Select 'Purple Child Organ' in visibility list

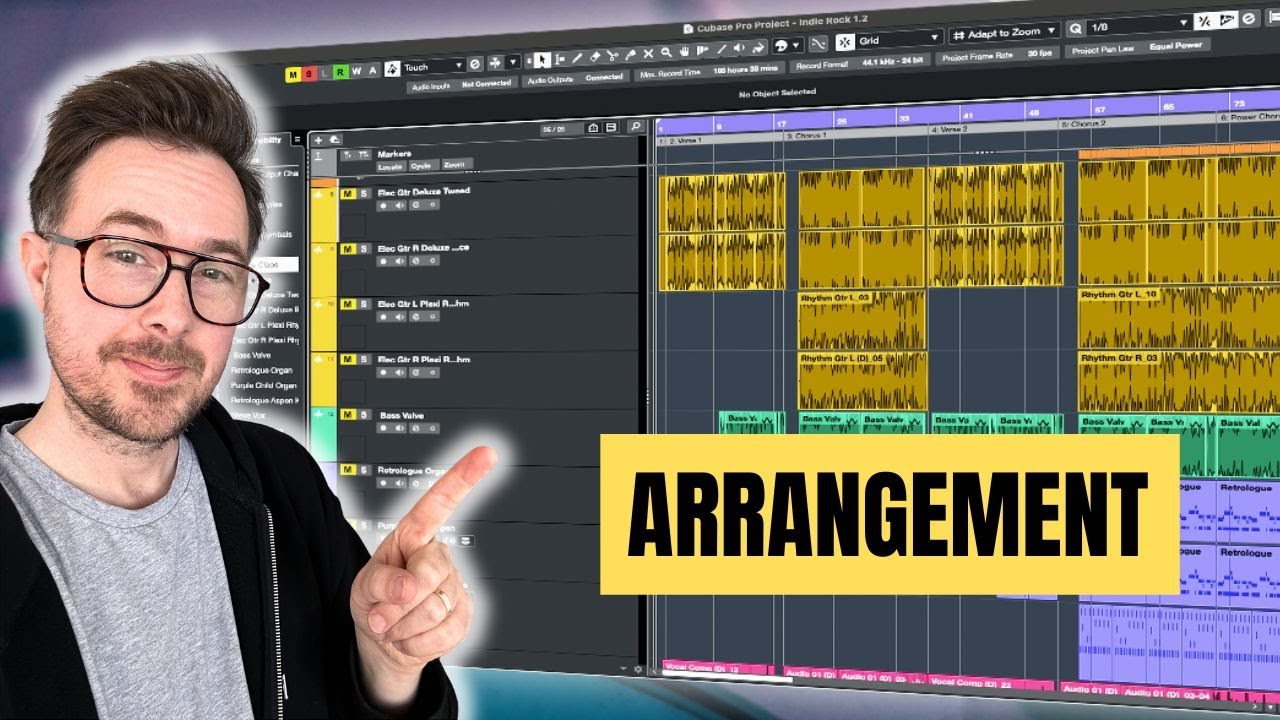[266, 386]
